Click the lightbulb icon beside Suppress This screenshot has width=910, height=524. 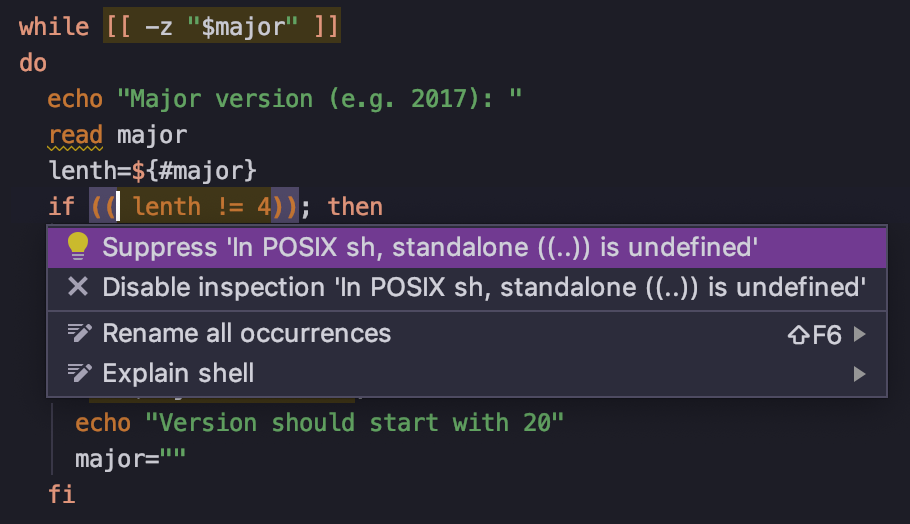(77, 247)
